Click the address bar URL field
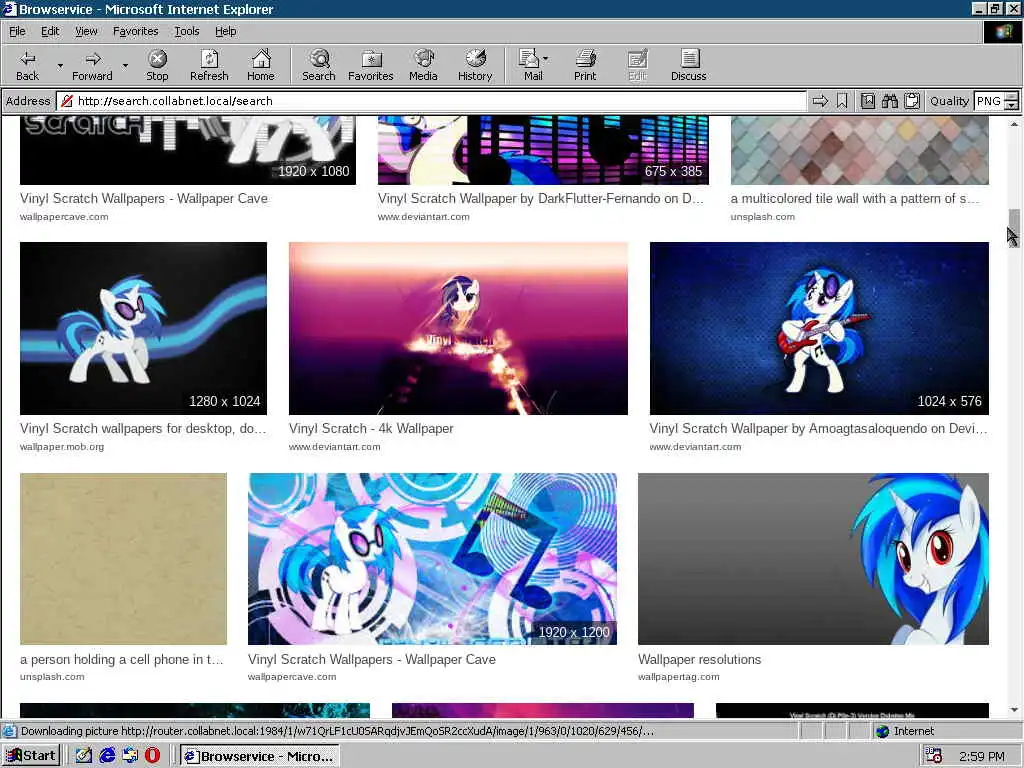1024x768 pixels. click(x=431, y=101)
